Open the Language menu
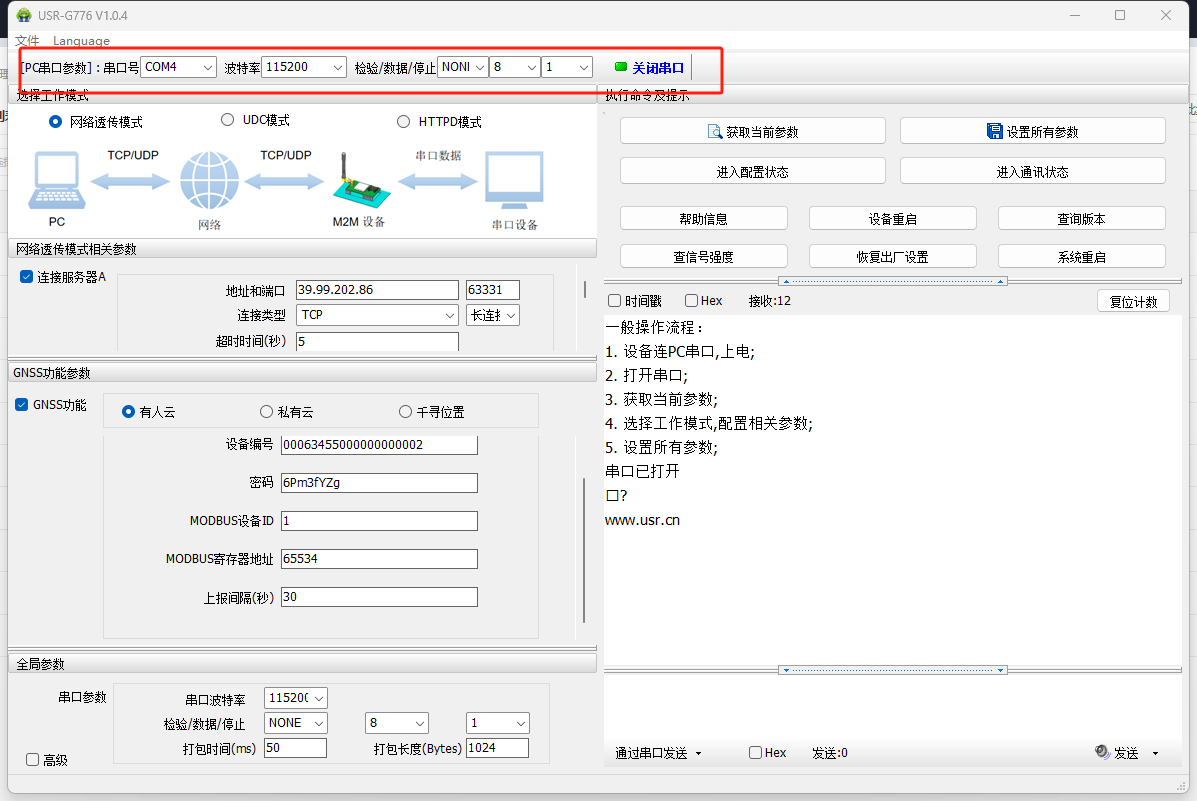Screen dimensions: 1197x801 [81, 41]
